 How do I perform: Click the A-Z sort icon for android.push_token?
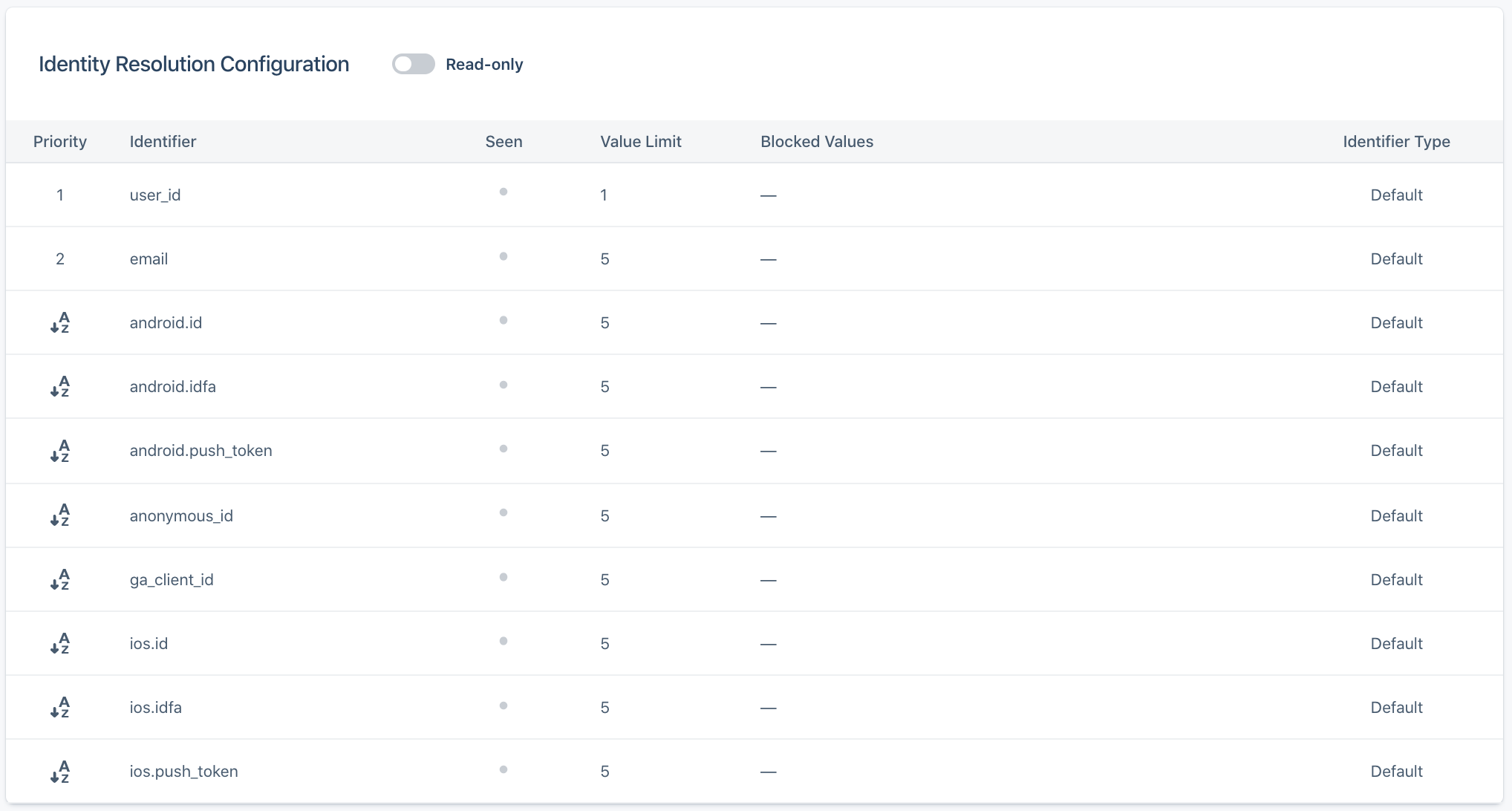coord(60,451)
